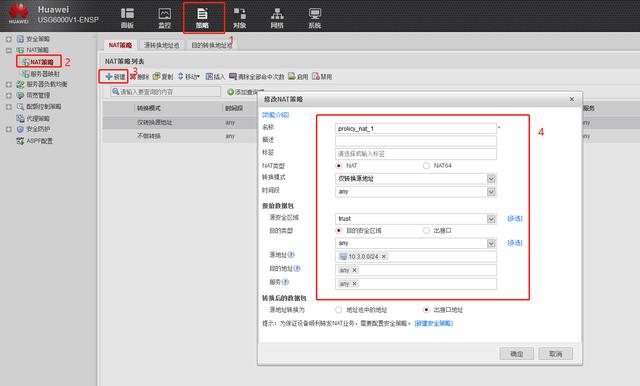Choose 目的安全区域 radio for destination type
Screen dimensions: 640x386
338,231
